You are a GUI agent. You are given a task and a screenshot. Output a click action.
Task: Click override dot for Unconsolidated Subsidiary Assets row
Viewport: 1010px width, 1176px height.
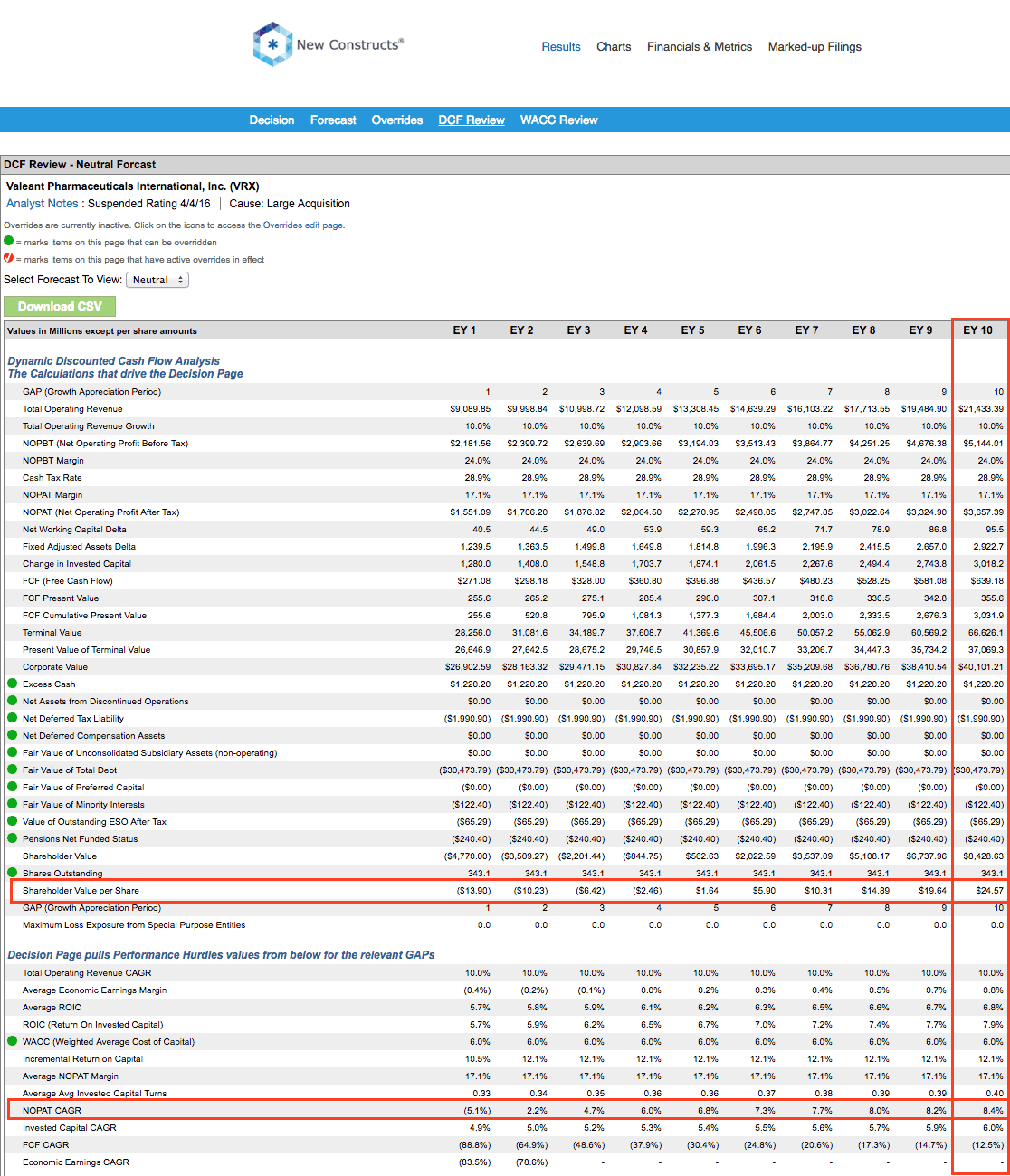point(13,752)
